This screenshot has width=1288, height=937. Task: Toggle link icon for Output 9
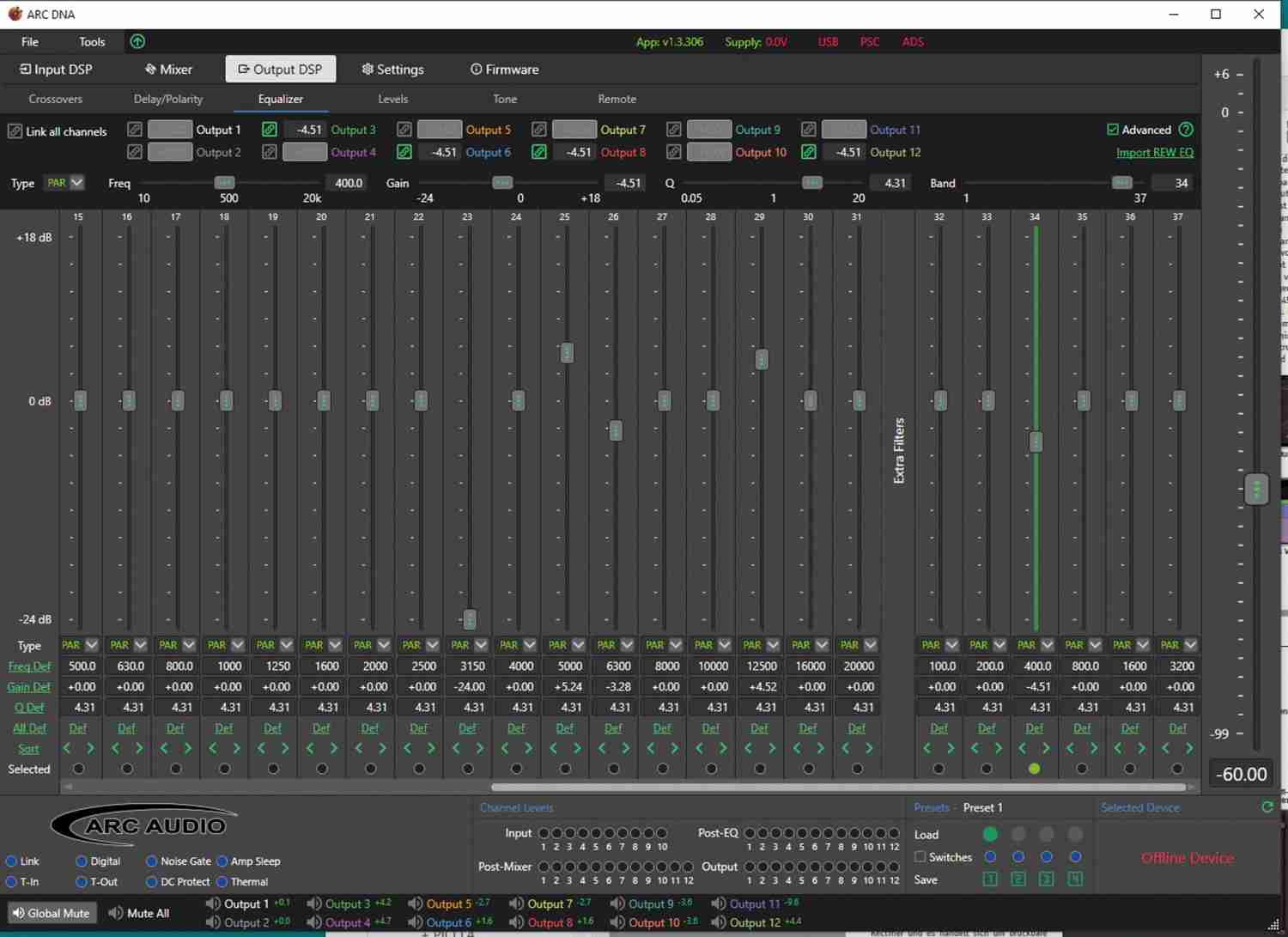click(674, 130)
